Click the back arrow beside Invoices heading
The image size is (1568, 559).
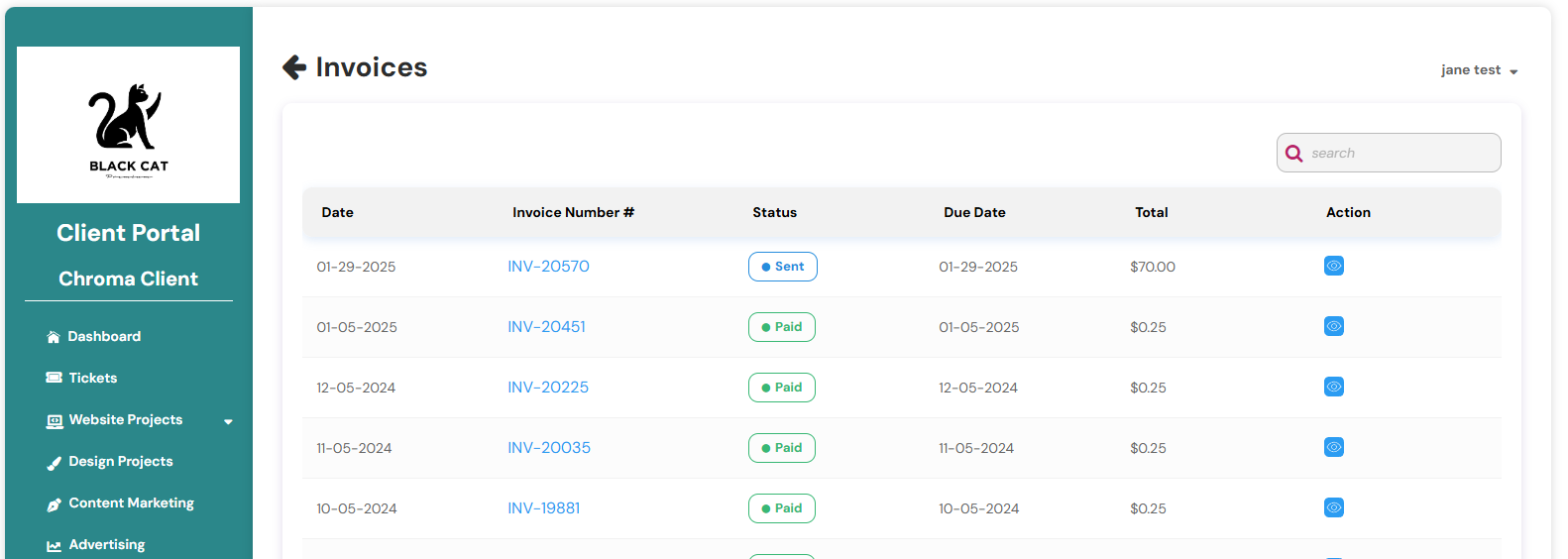pos(294,67)
